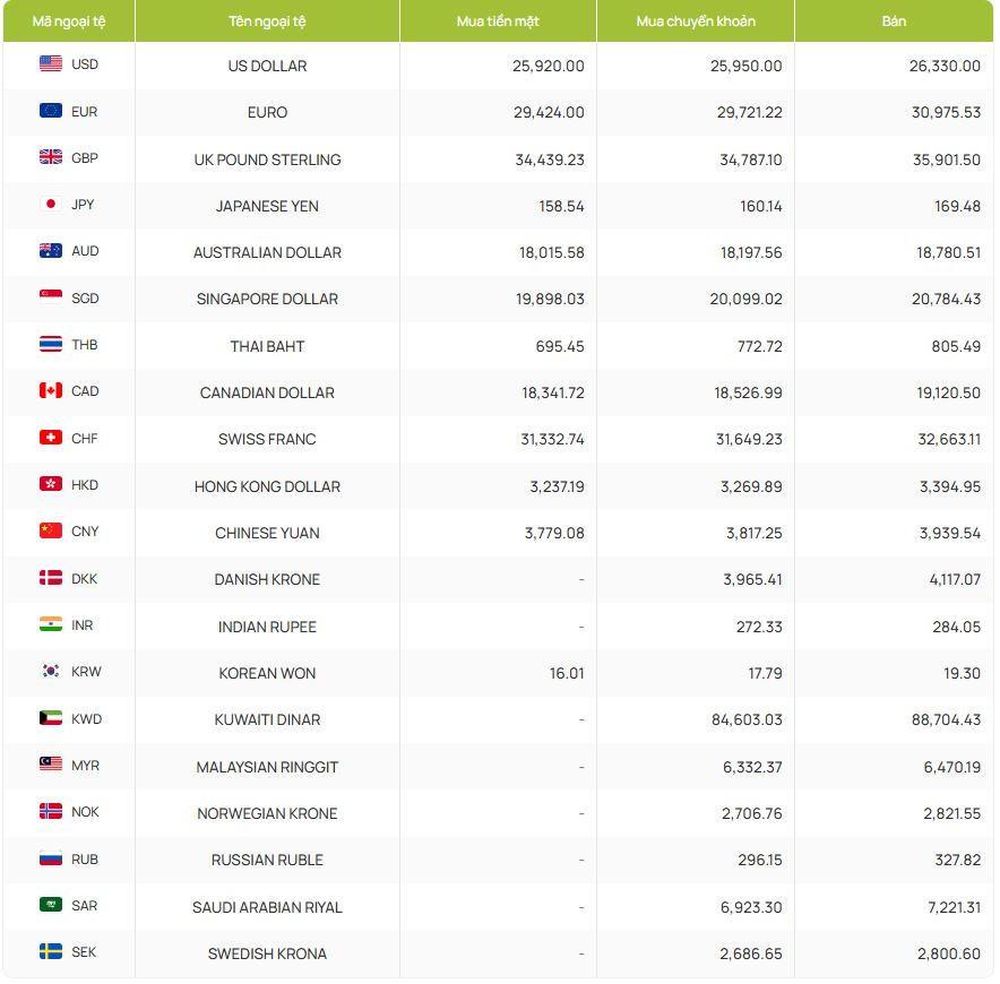Select the KUWAITI DINAR currency name
This screenshot has width=1000, height=984.
click(x=267, y=719)
